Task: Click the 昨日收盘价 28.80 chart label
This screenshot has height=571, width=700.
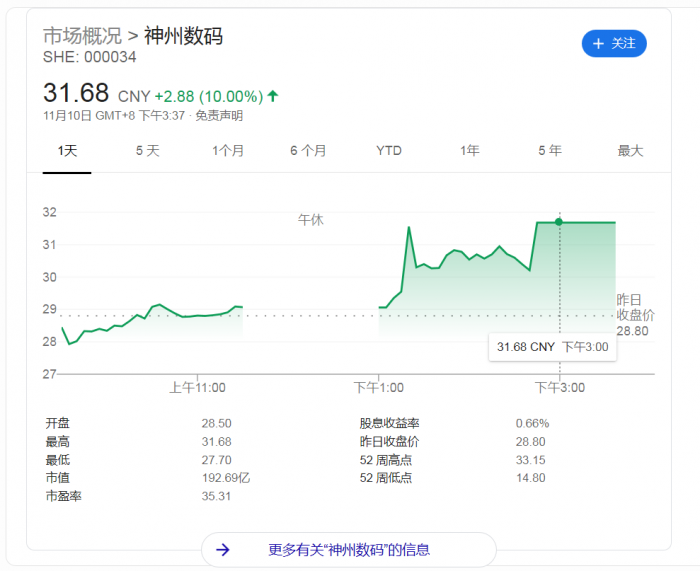Action: (634, 315)
